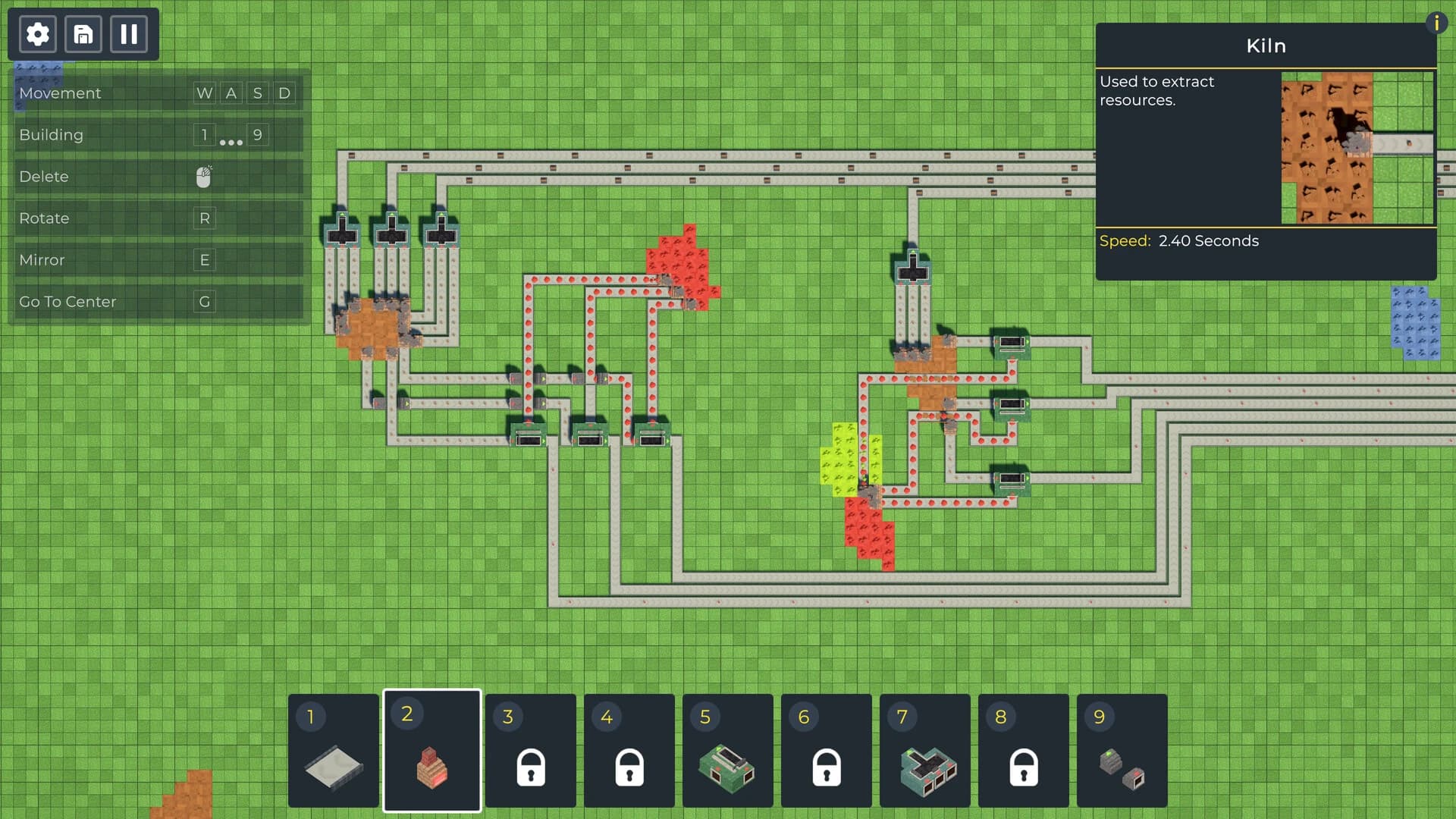Click the locked padlock in slot 3
This screenshot has width=1456, height=819.
531,768
